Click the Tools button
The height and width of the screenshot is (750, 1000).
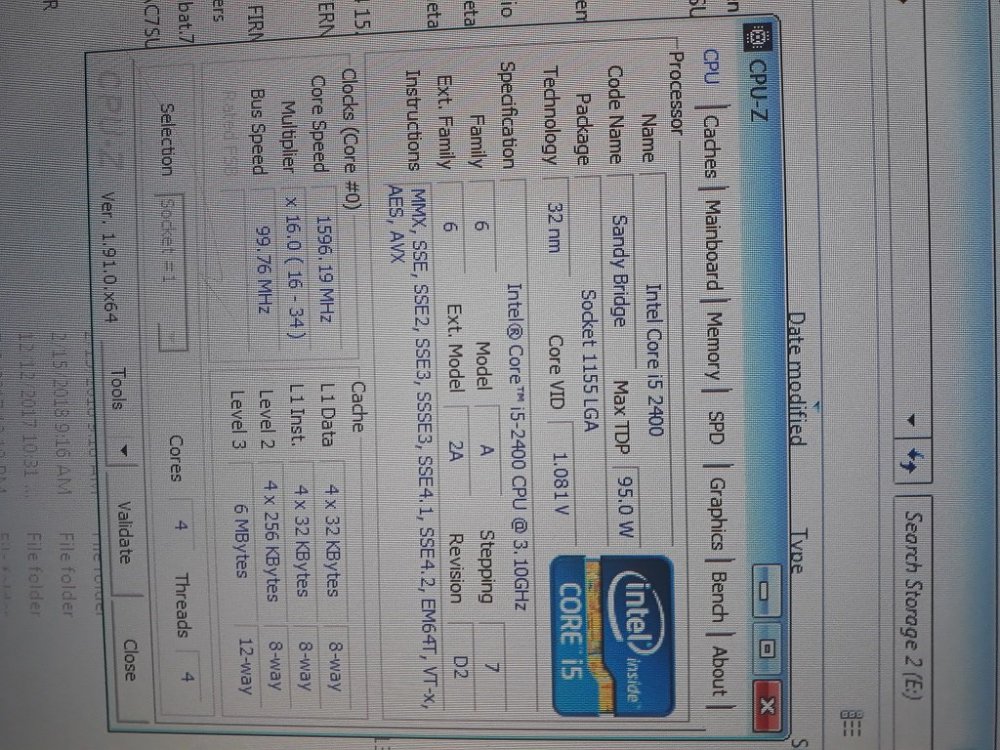(x=117, y=388)
